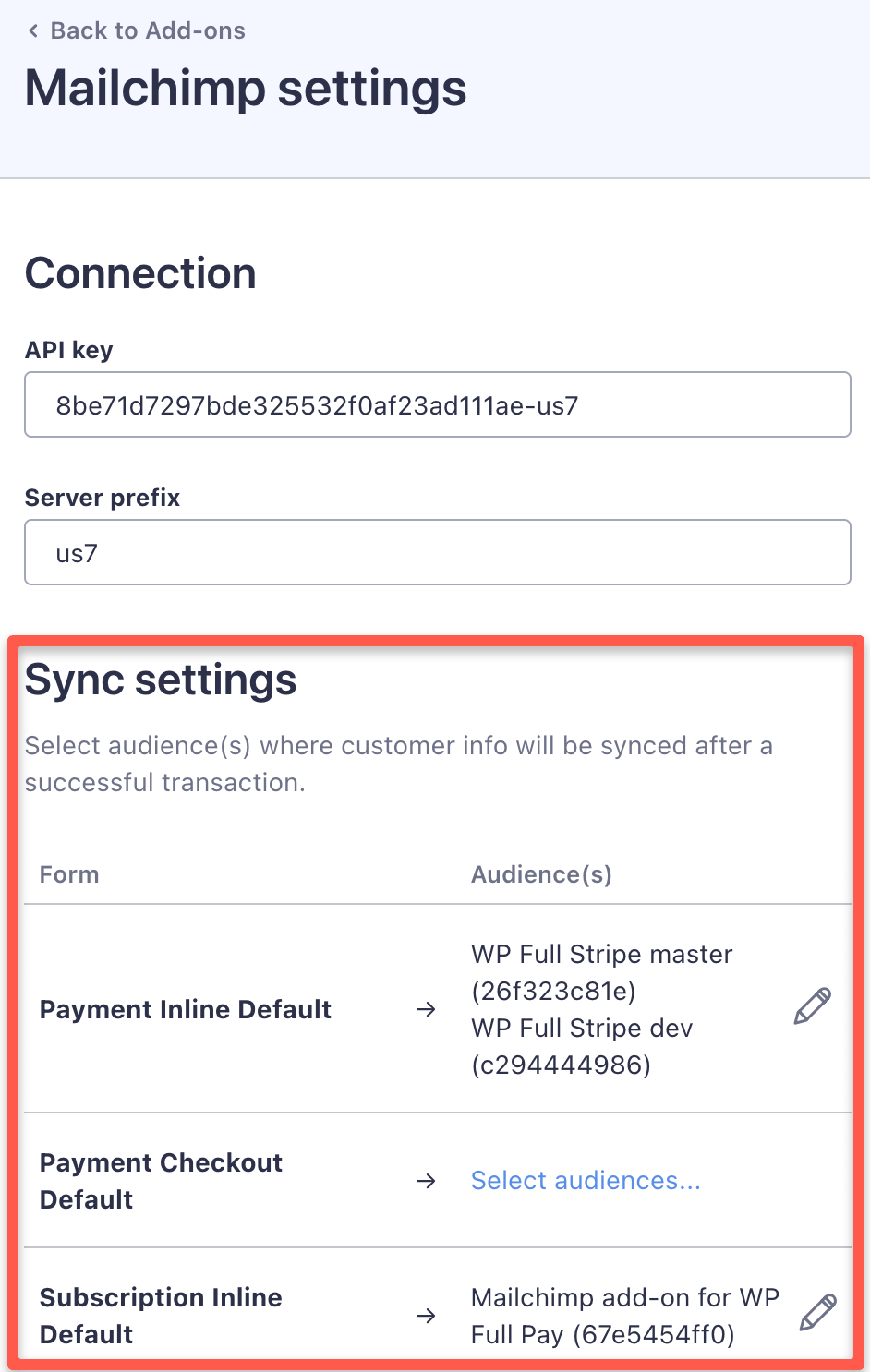Click the WP Full Stripe dev audience entry

coord(582,1046)
